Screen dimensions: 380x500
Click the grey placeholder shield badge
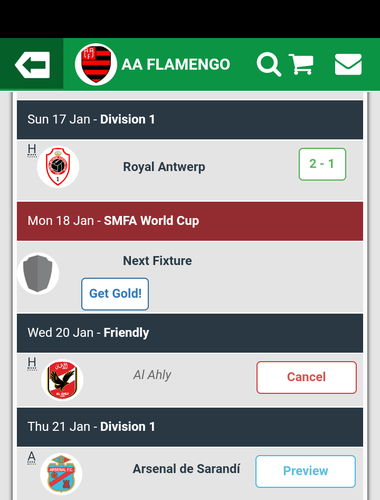(x=38, y=273)
